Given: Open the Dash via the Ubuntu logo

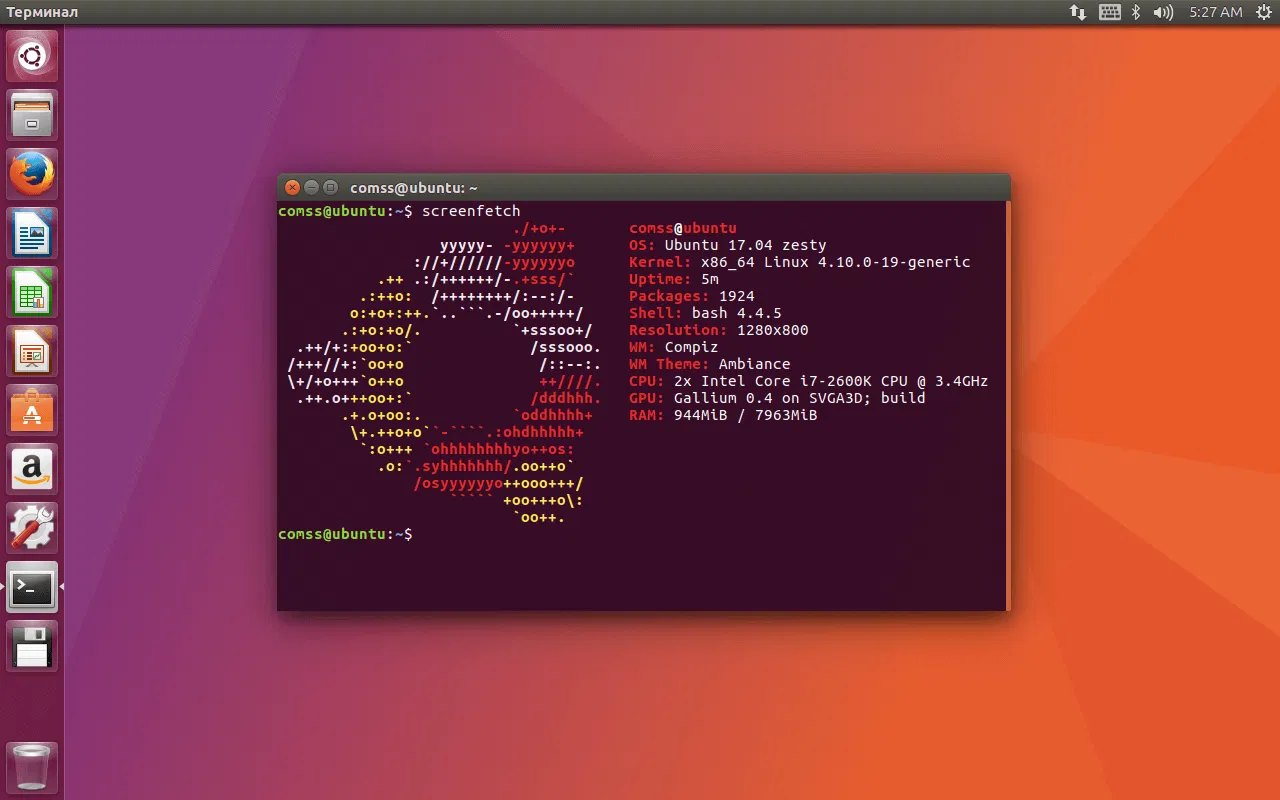Looking at the screenshot, I should [x=31, y=55].
